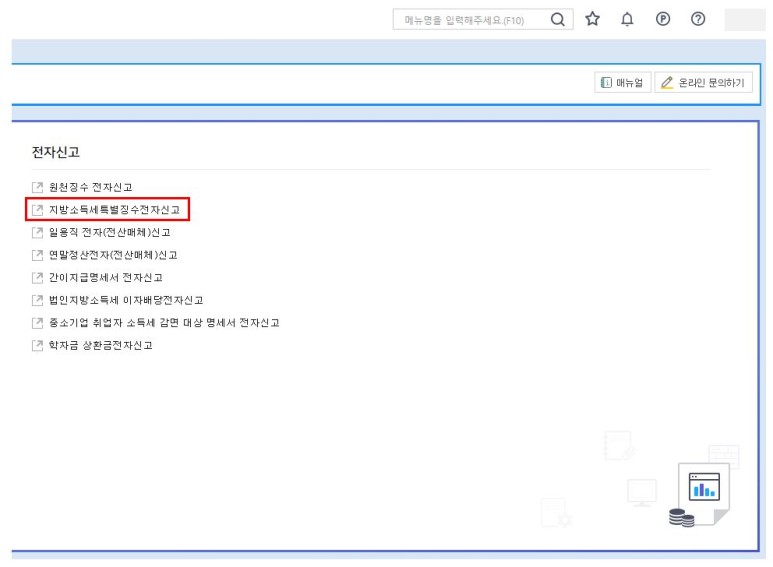Viewport: 773px width, 567px height.
Task: Click external-link icon beside 중소기업 취업자 소득세 감면
Action: [37, 323]
